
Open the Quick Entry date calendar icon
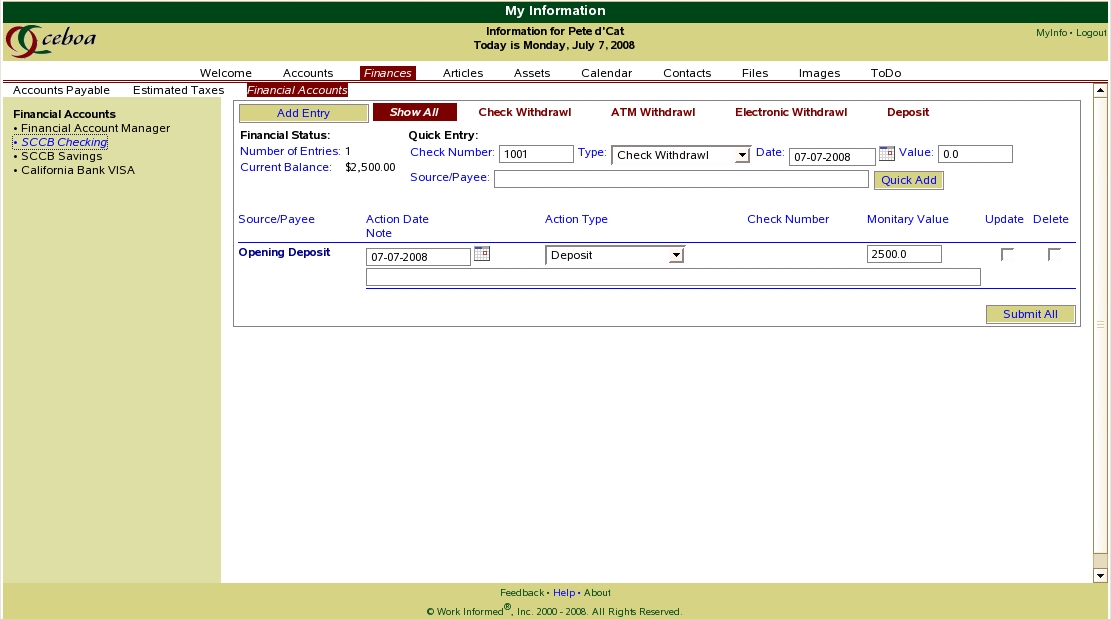[x=886, y=154]
